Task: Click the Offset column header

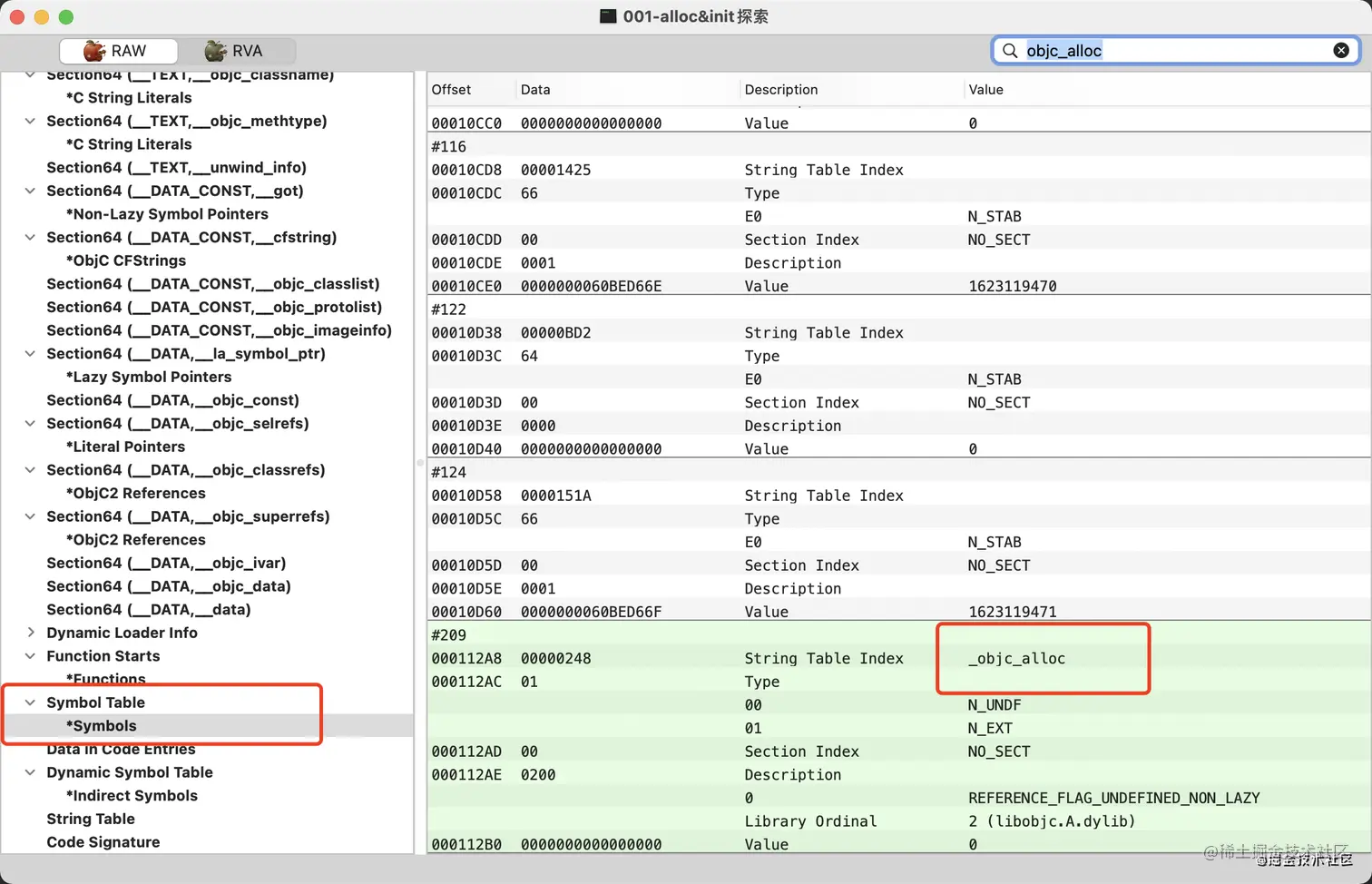Action: tap(451, 89)
